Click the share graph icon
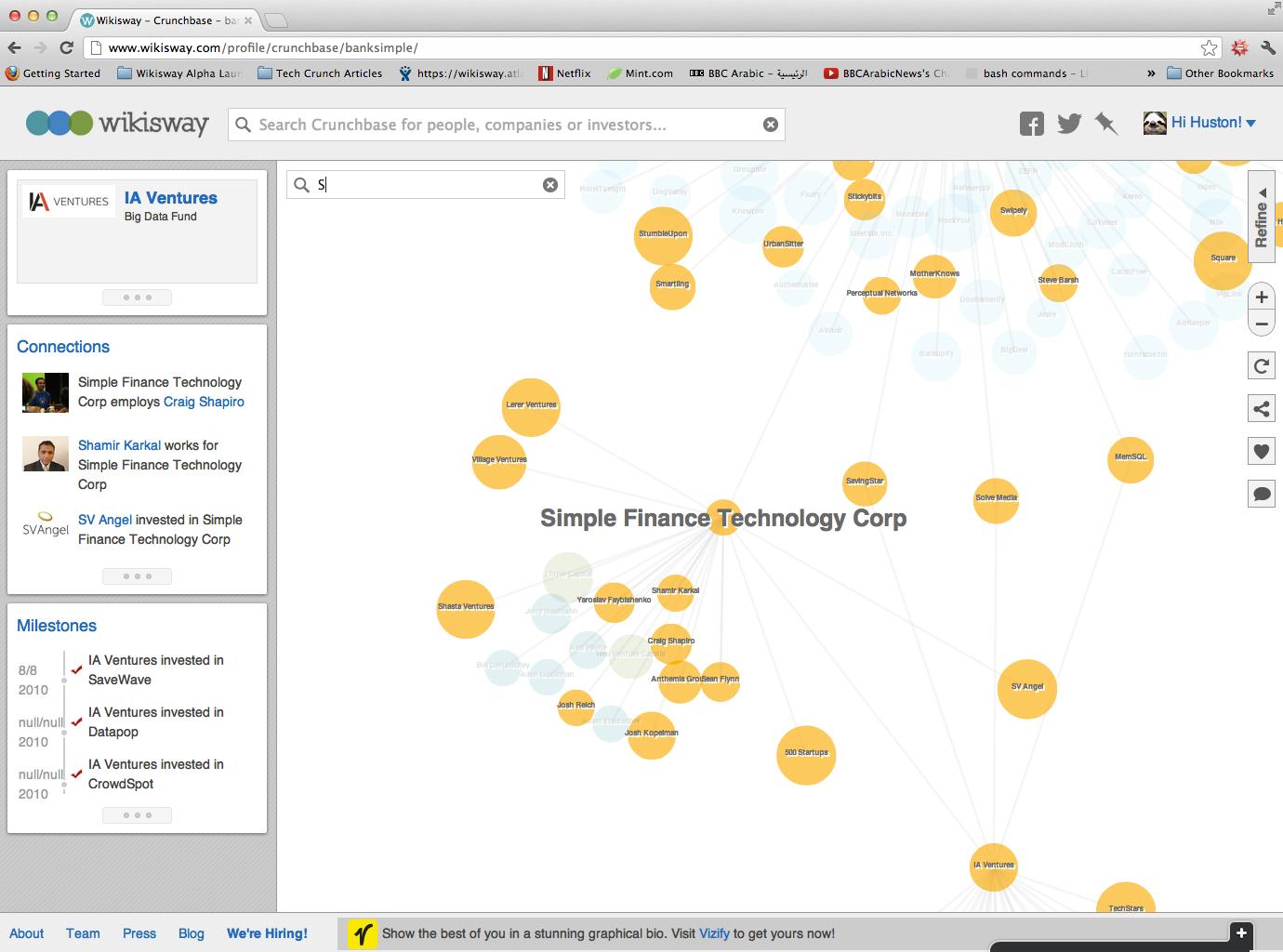This screenshot has width=1283, height=952. click(x=1262, y=408)
